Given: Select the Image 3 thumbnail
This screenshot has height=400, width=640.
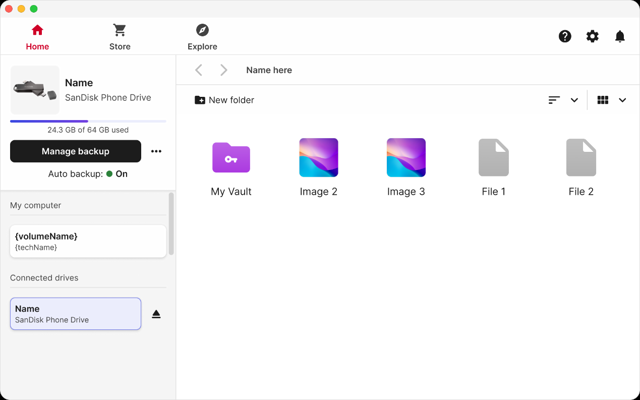Looking at the screenshot, I should pyautogui.click(x=406, y=158).
